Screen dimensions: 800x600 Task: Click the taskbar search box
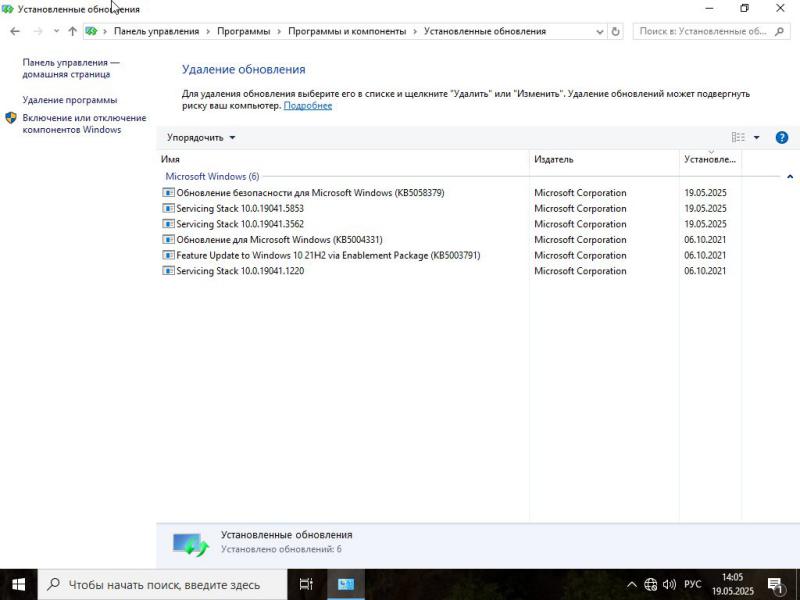pos(163,585)
